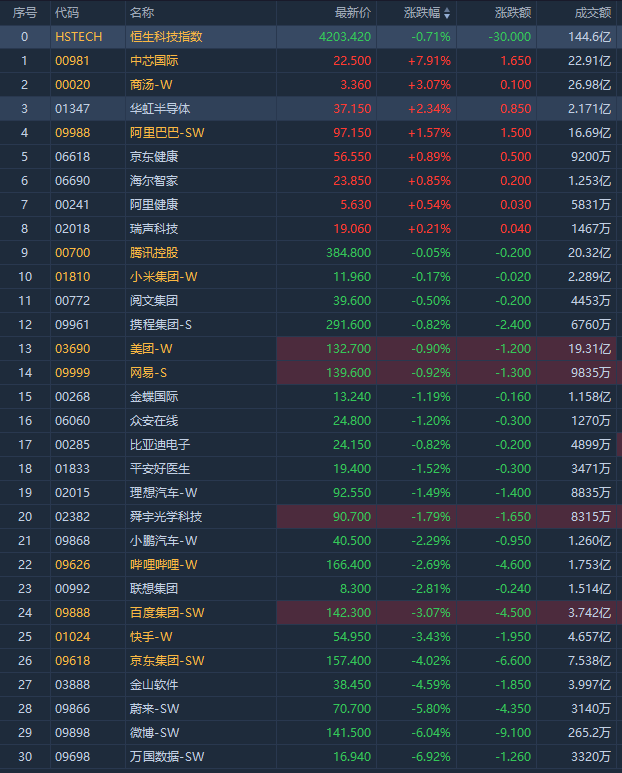The height and width of the screenshot is (773, 622).
Task: Open 理想汽车-W stock
Action: tap(164, 492)
